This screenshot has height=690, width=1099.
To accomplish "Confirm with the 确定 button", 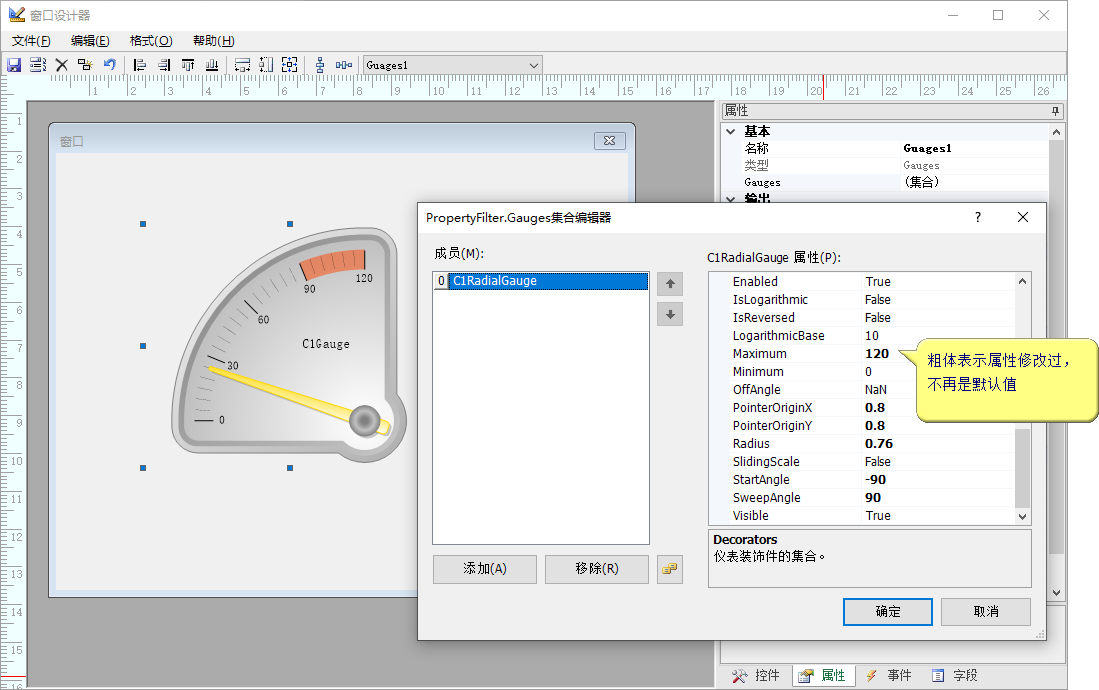I will pos(887,612).
